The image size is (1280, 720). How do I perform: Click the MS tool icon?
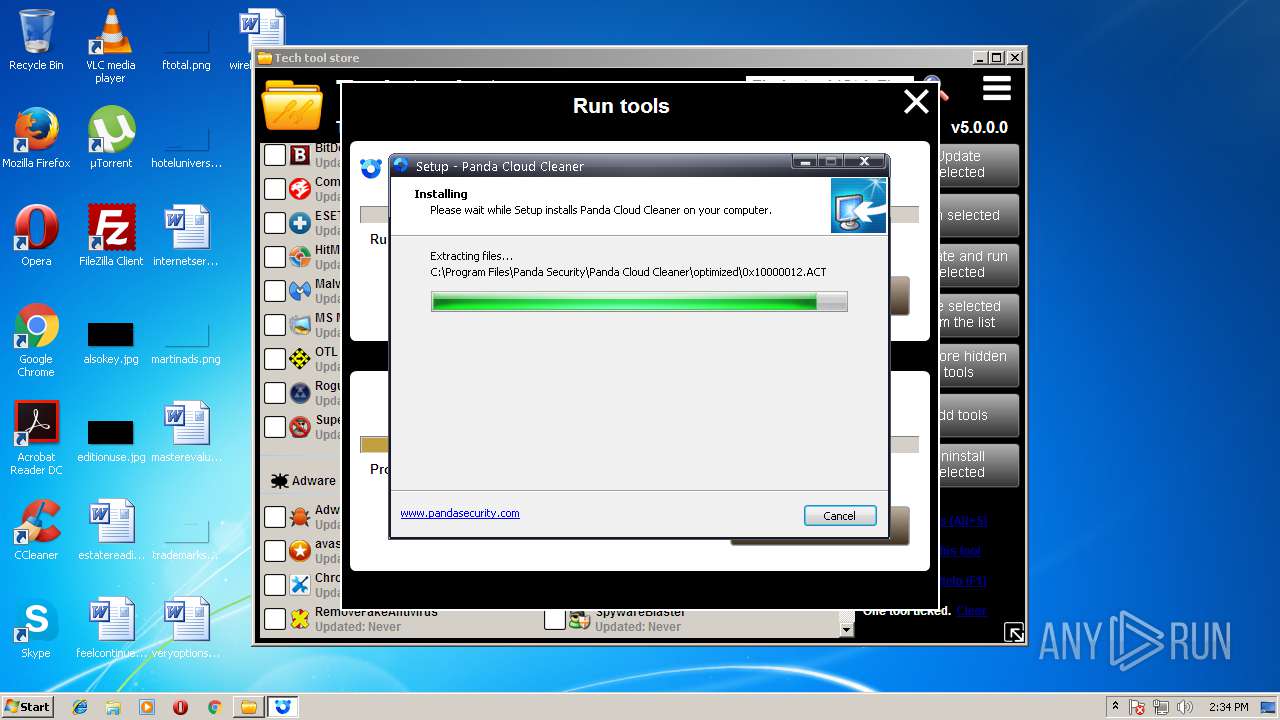click(x=300, y=325)
